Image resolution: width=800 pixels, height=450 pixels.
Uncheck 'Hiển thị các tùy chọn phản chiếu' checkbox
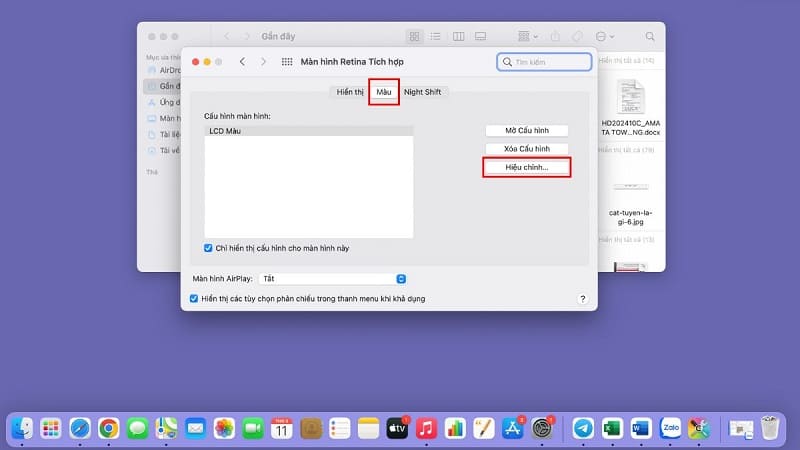click(194, 298)
